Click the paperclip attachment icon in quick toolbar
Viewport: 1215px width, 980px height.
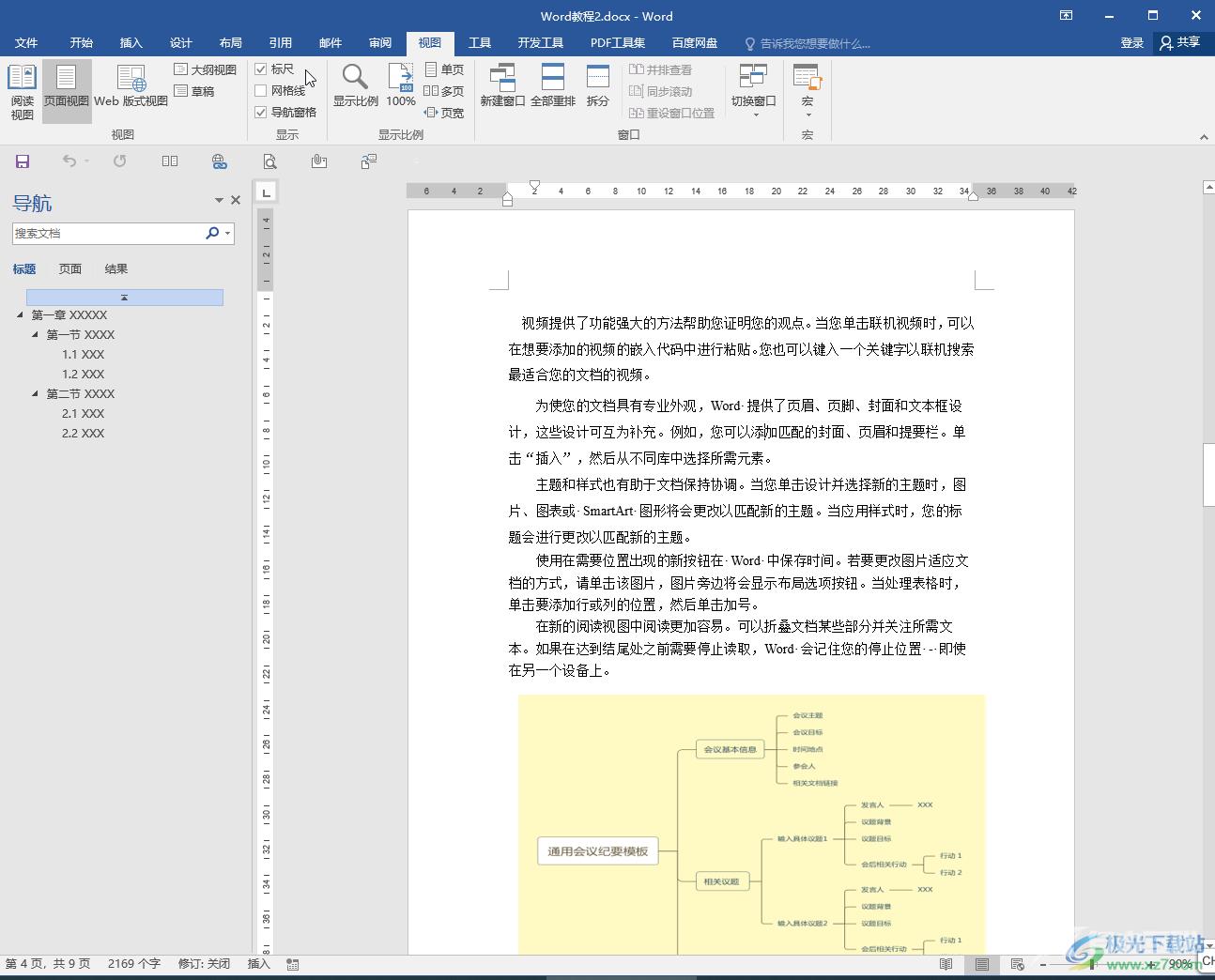coord(319,161)
